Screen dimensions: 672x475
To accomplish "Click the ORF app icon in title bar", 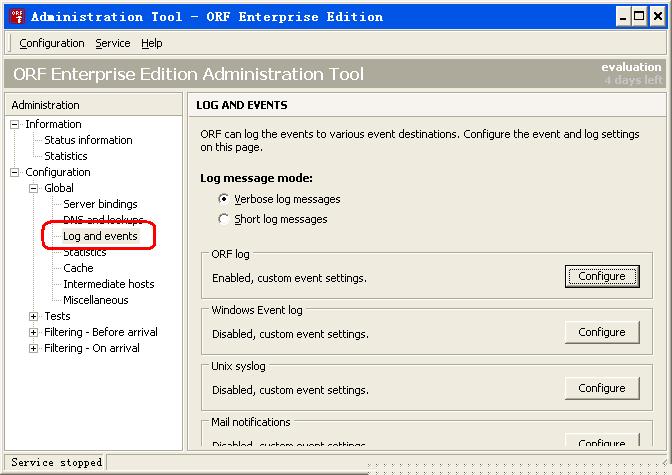I will (15, 16).
